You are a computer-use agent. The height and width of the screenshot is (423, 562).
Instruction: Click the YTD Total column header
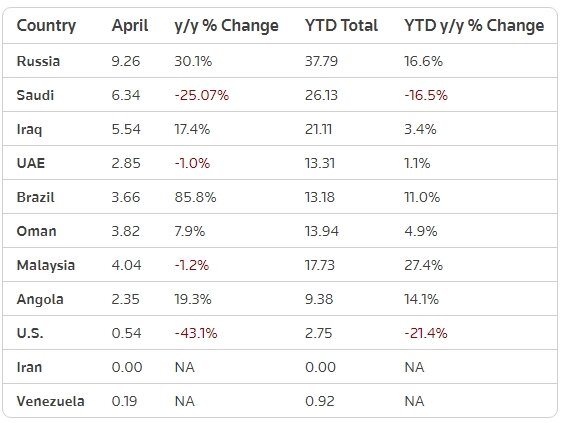coord(341,26)
